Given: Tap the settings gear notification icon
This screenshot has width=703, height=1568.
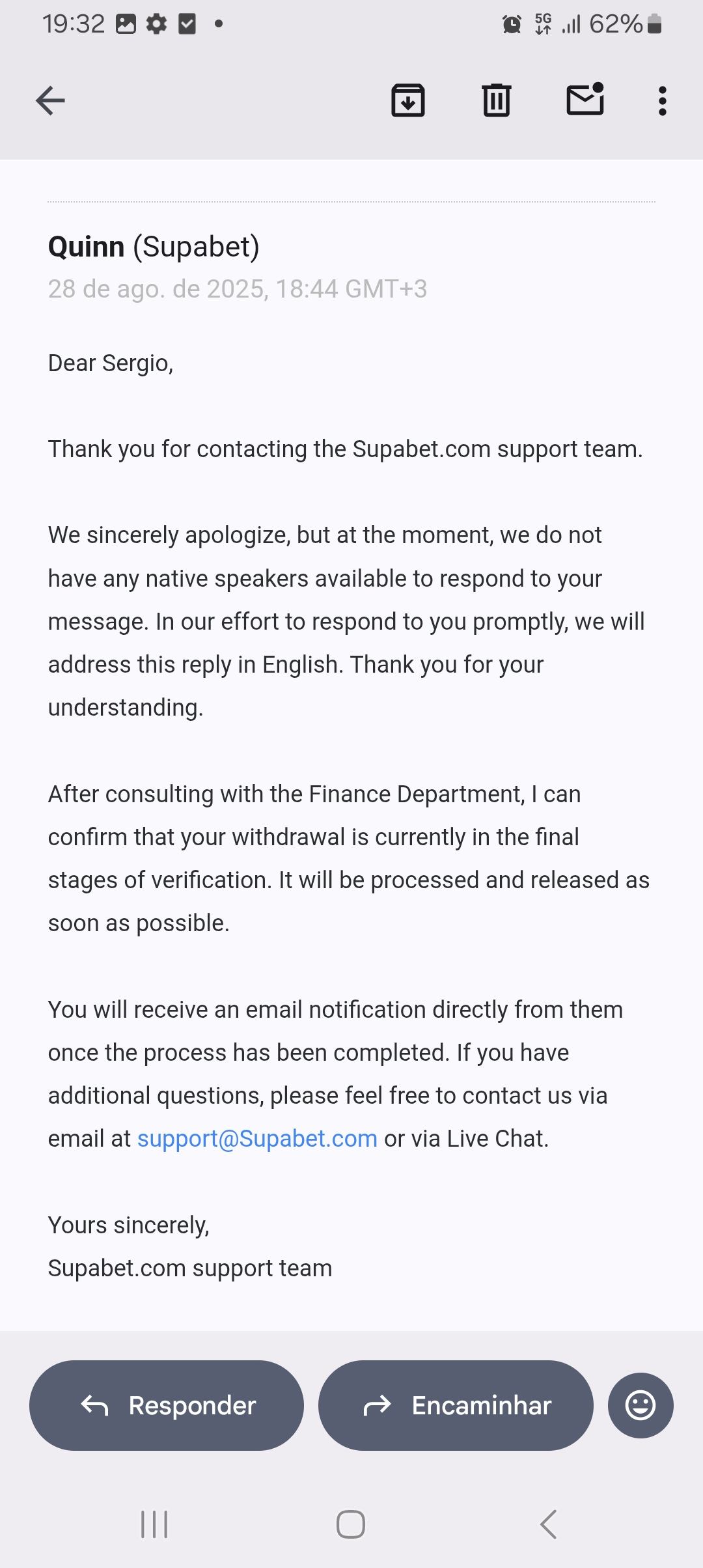Looking at the screenshot, I should coord(156,25).
